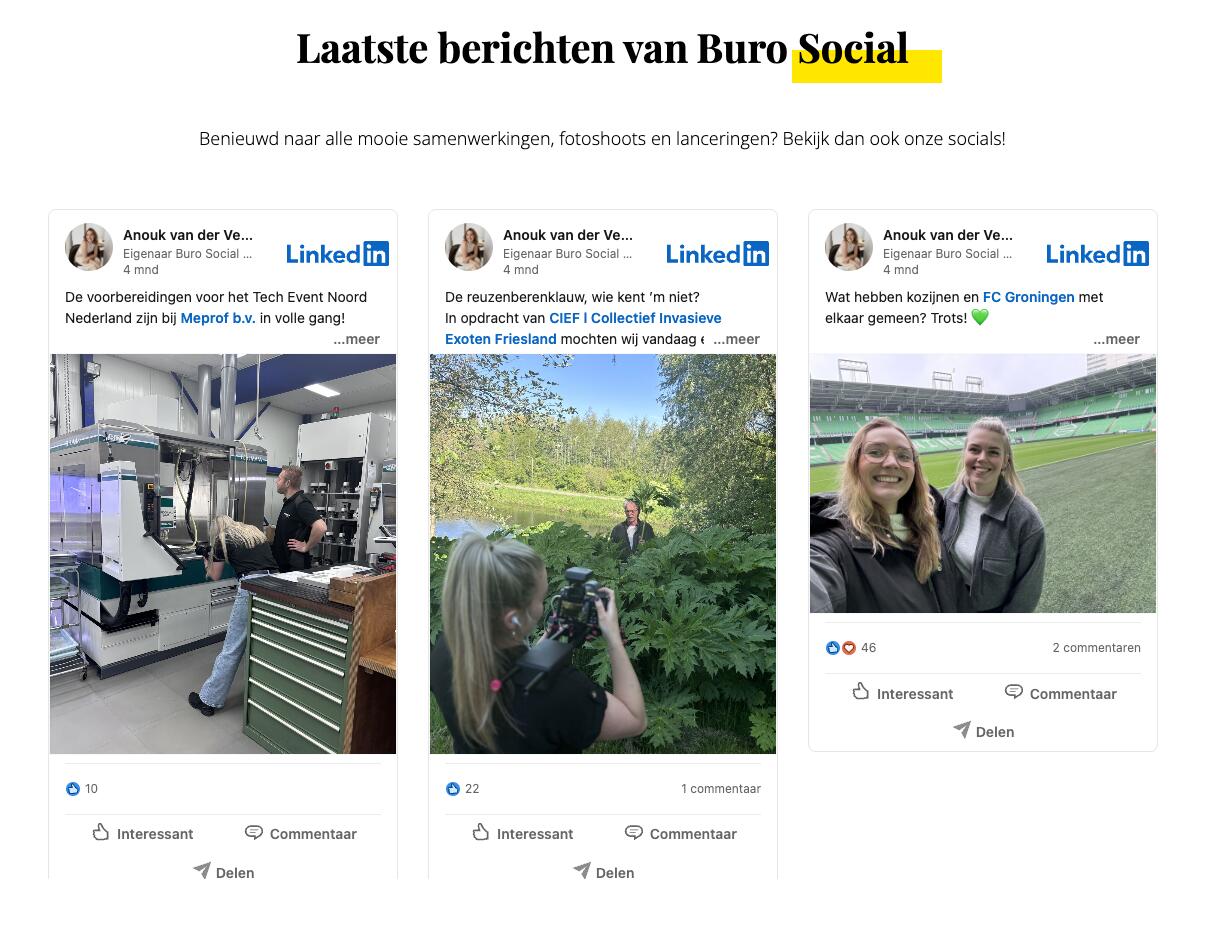Click Commentaar on the FC Groningen post
Image resolution: width=1212 pixels, height=929 pixels.
tap(1060, 693)
